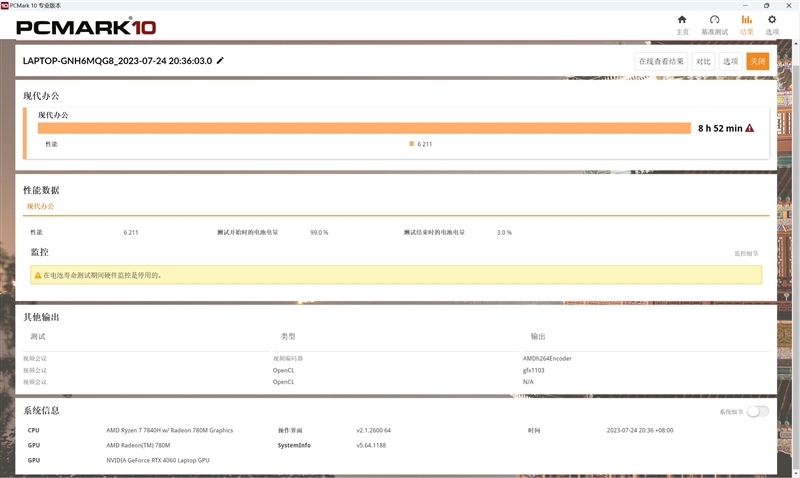Click the 选项 button in result header
800x478 pixels.
click(x=730, y=61)
